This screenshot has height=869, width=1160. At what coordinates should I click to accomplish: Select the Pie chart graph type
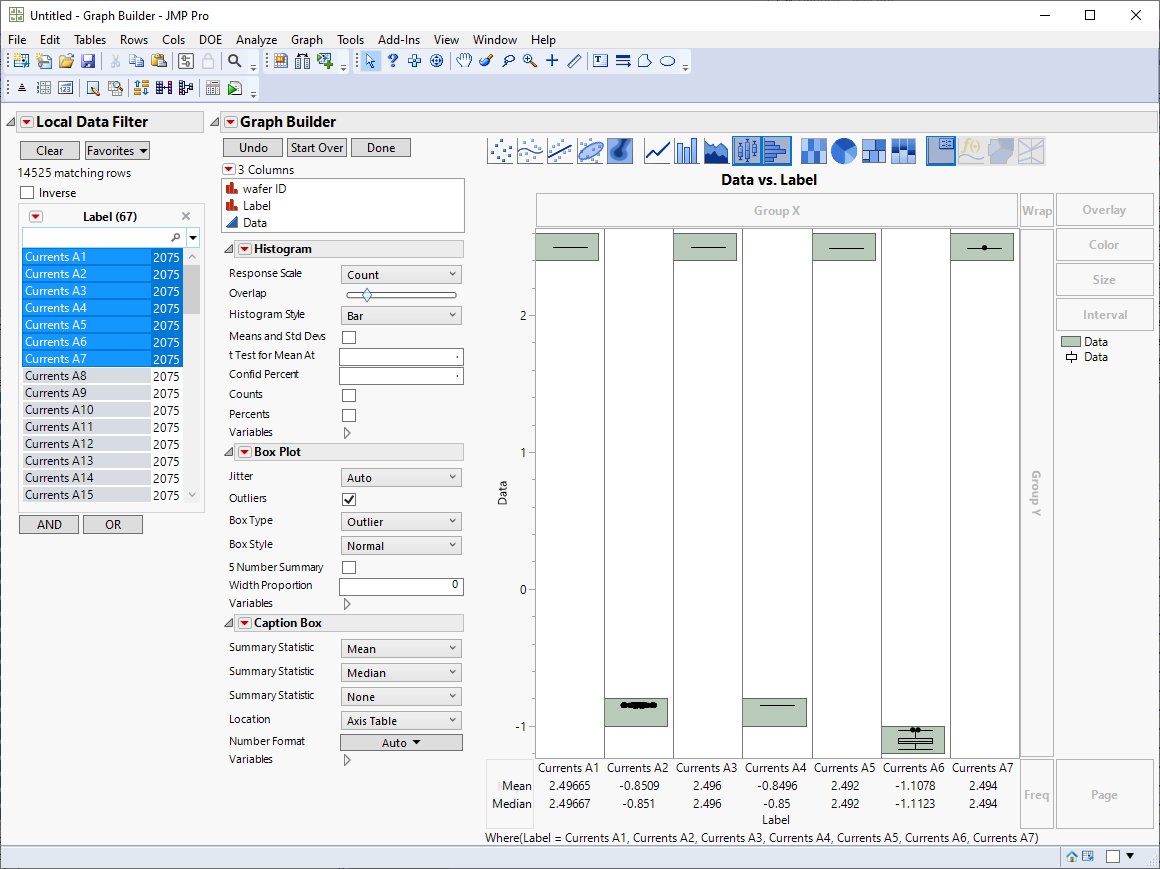(x=845, y=151)
